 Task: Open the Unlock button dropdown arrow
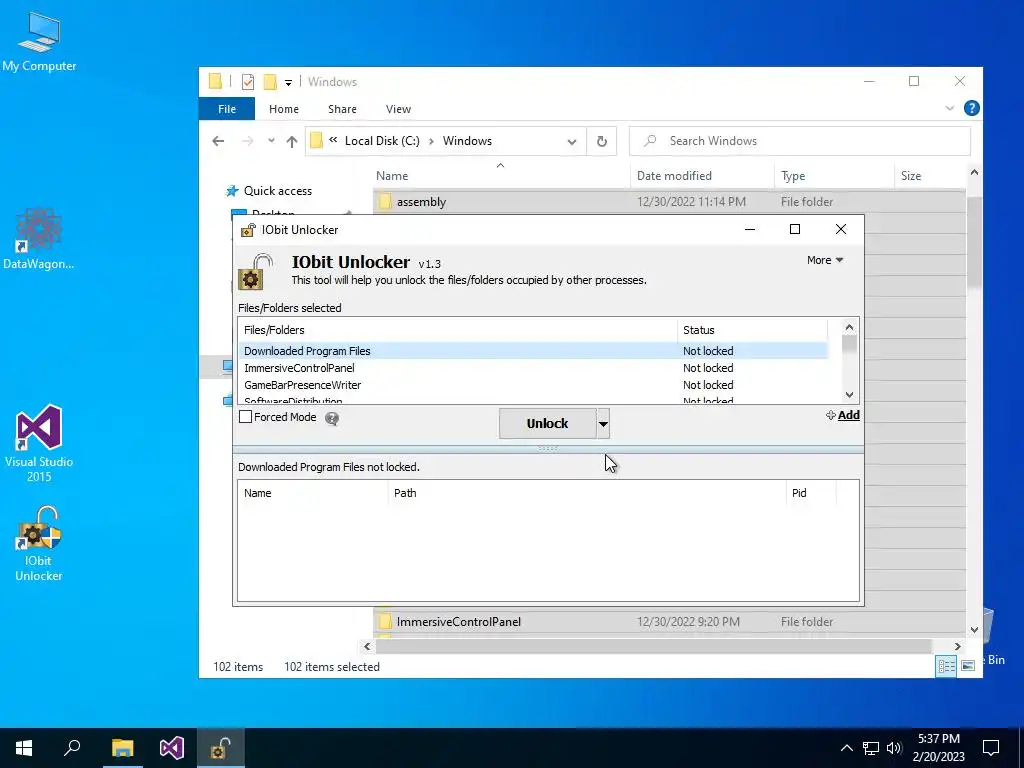tap(603, 424)
